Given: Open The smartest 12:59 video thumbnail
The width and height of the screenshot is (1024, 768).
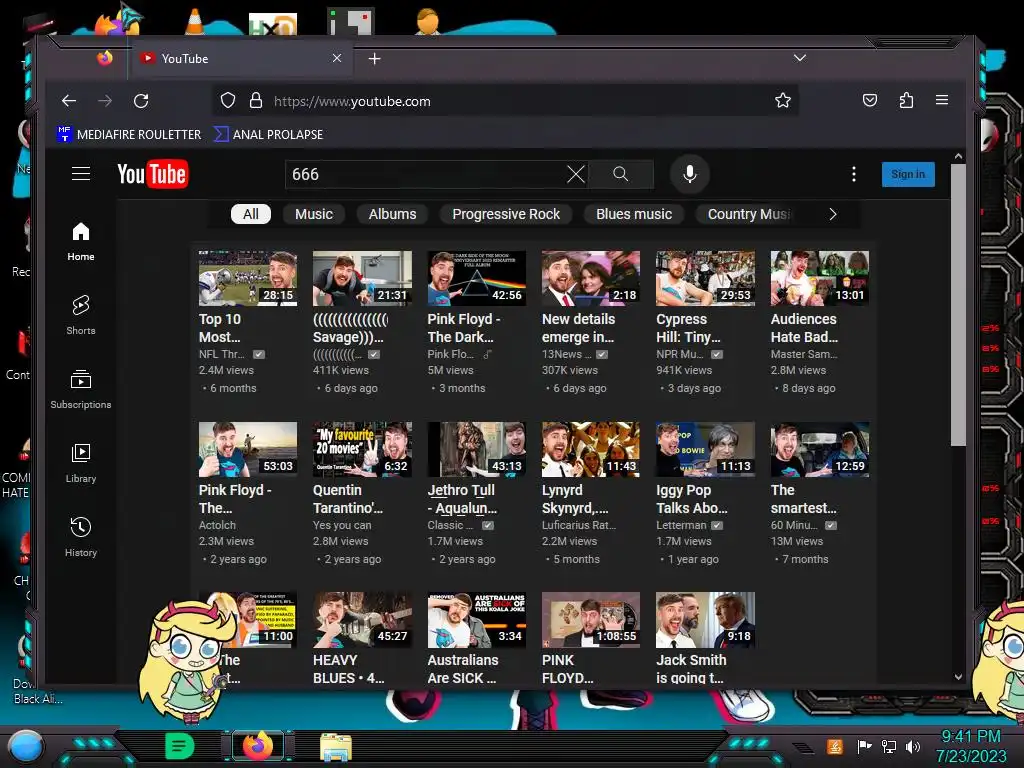Looking at the screenshot, I should pyautogui.click(x=820, y=449).
